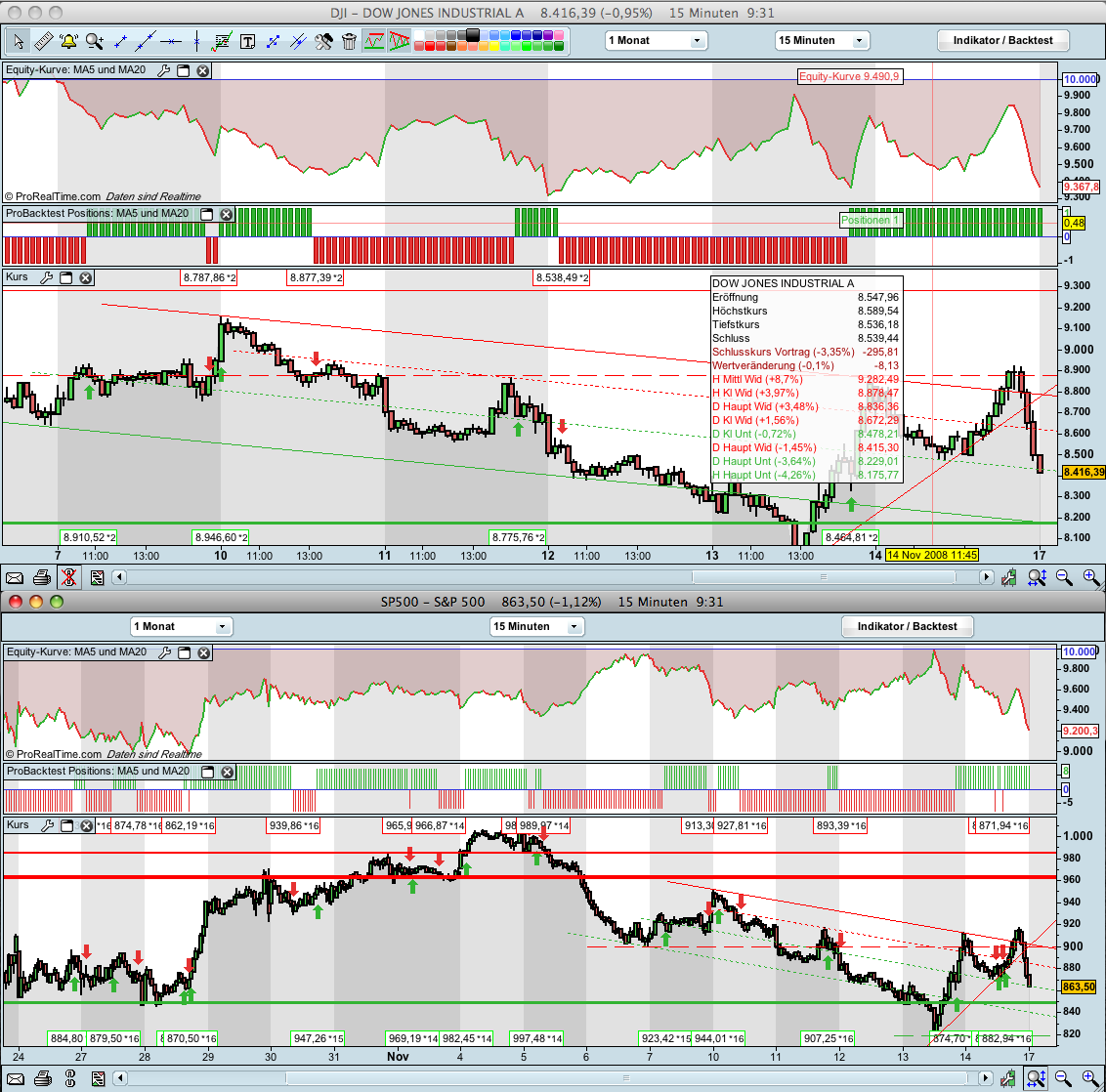Click the DJI auto-fit zoom magnifier with arrows
The image size is (1106, 1092).
coord(1037,578)
